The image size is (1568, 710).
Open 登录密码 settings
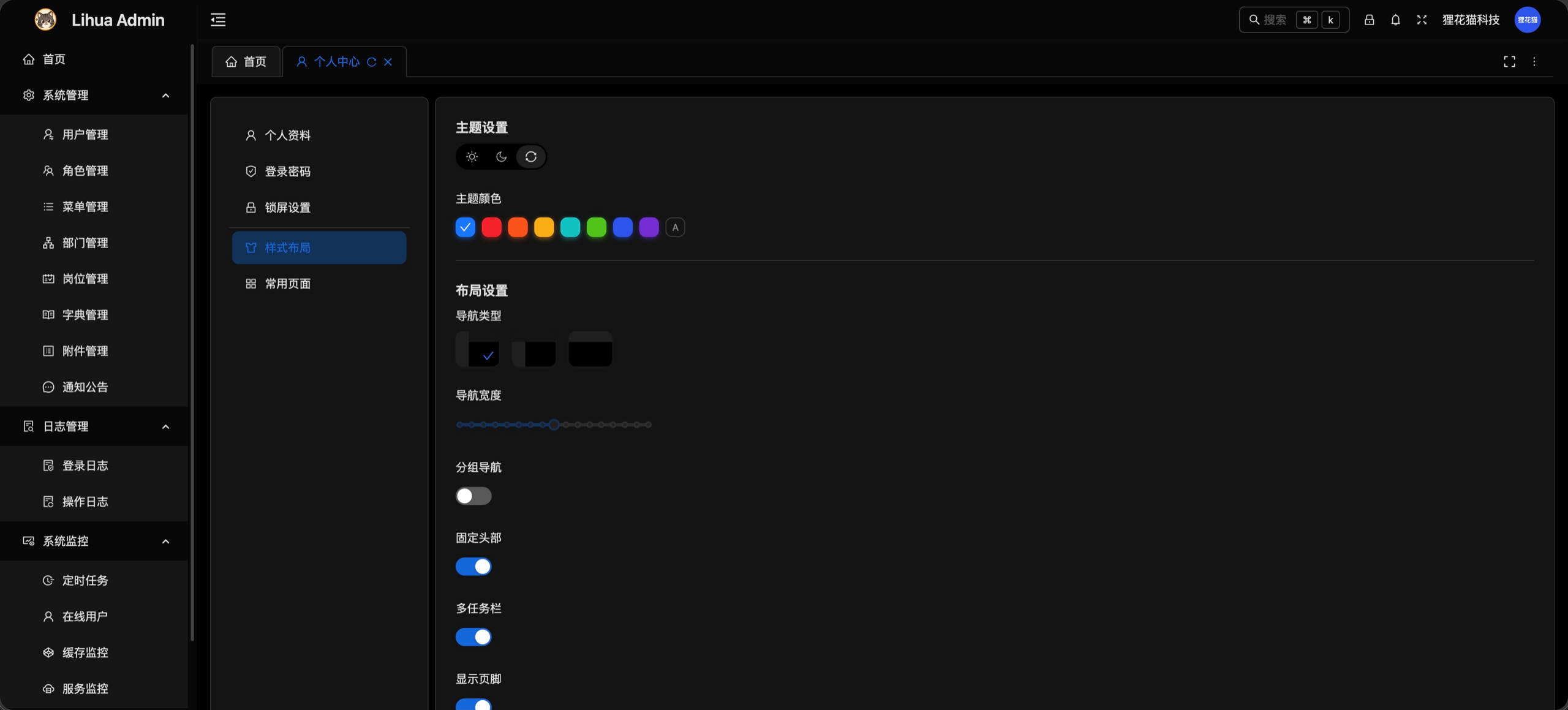[x=319, y=172]
